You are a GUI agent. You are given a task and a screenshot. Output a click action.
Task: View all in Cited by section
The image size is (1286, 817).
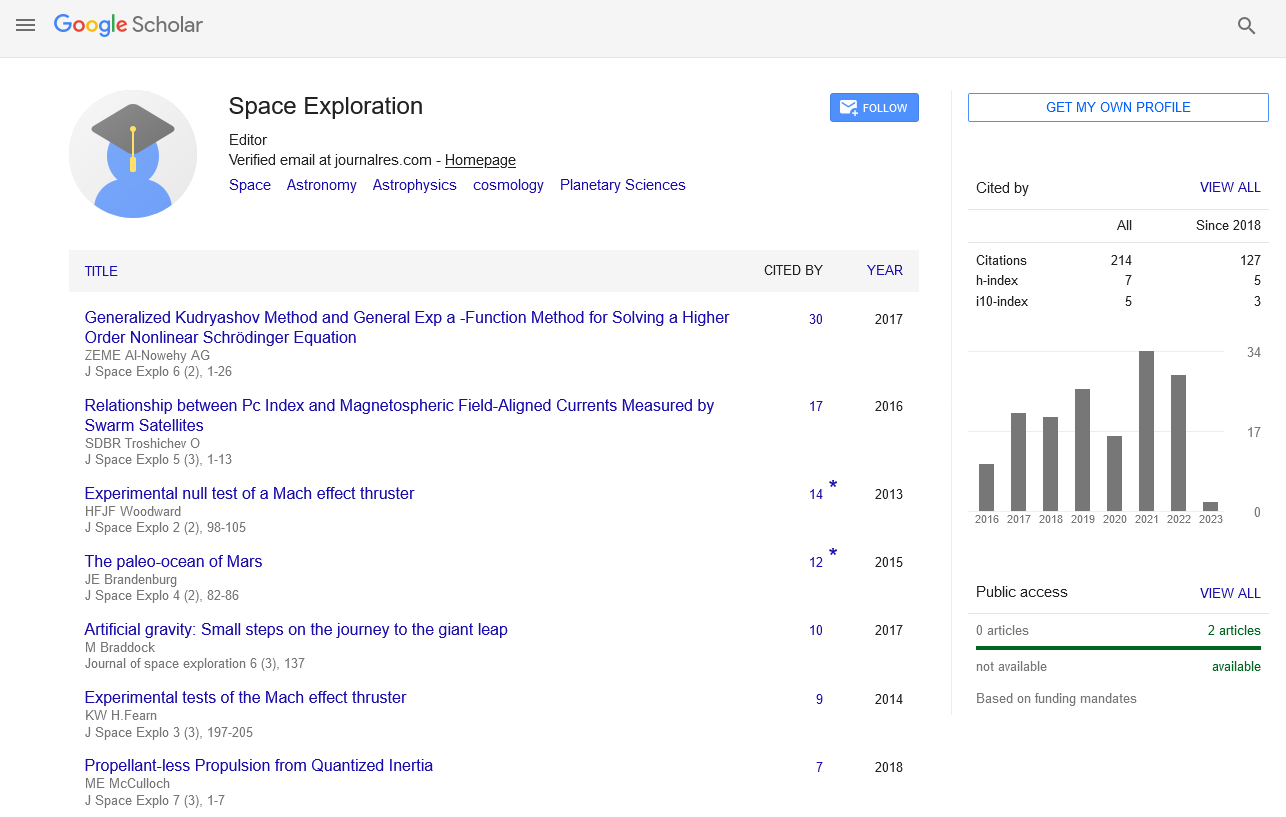click(x=1230, y=188)
